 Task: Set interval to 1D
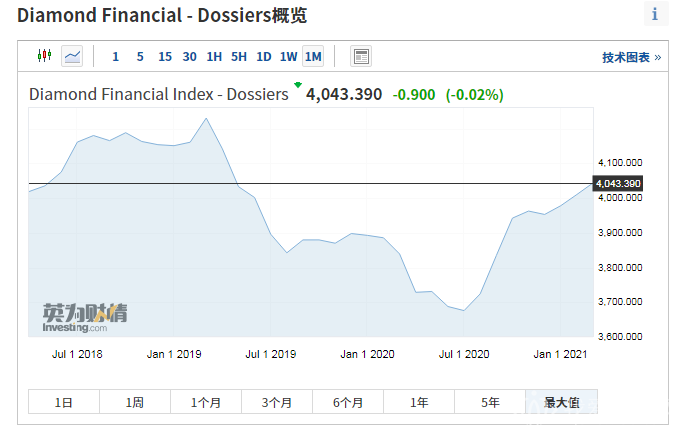(264, 56)
